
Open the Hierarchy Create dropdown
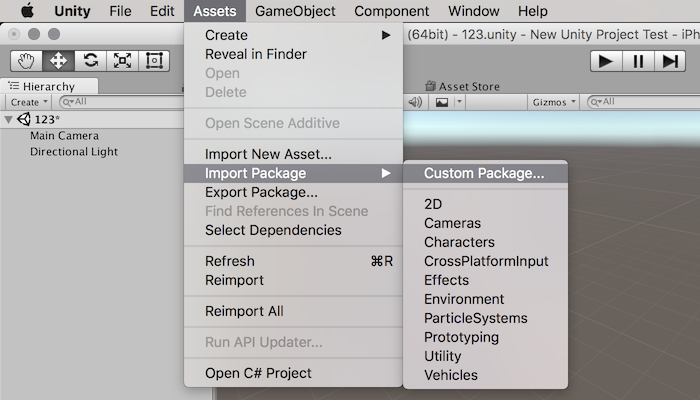click(29, 102)
